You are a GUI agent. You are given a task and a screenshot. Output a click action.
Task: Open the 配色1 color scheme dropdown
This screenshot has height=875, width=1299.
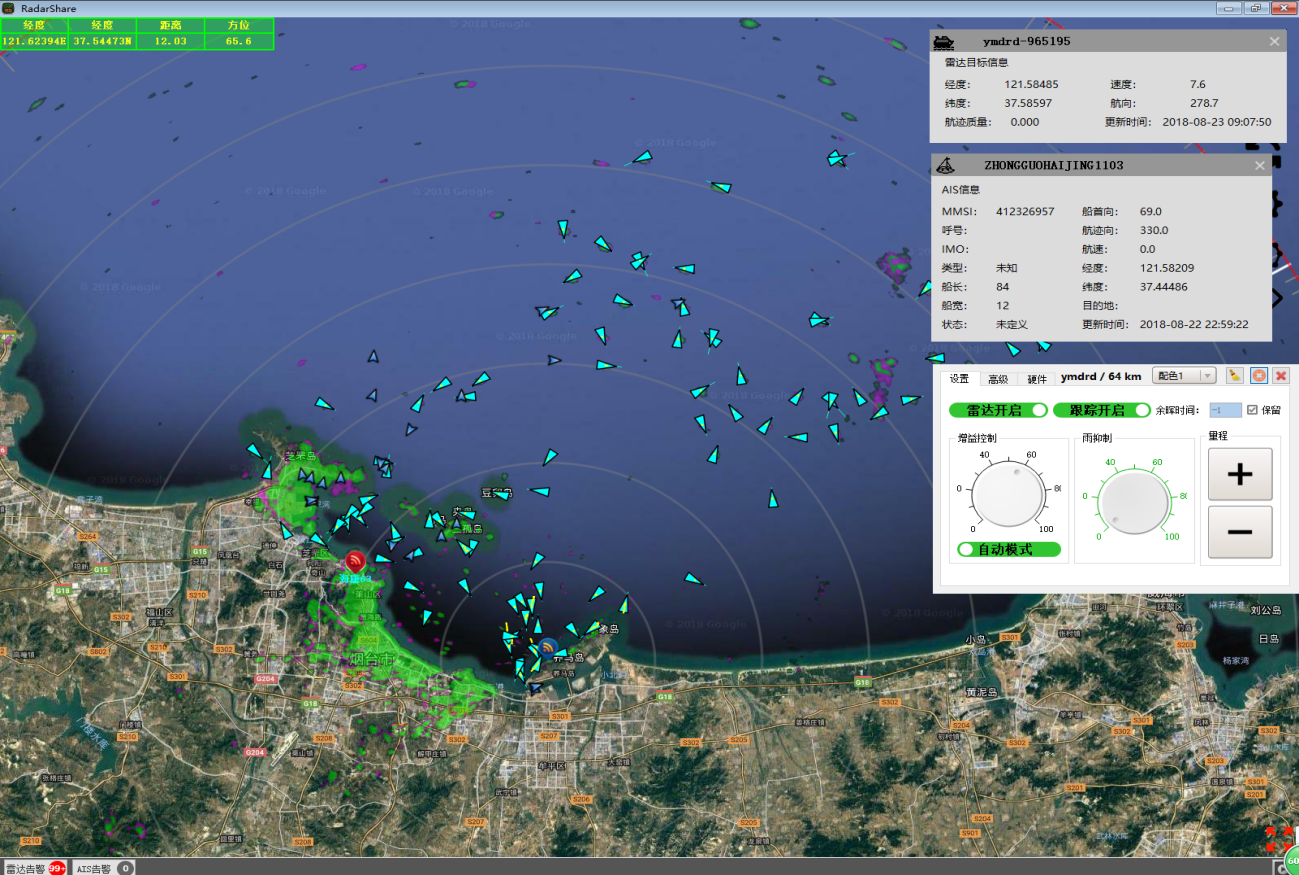click(1184, 376)
